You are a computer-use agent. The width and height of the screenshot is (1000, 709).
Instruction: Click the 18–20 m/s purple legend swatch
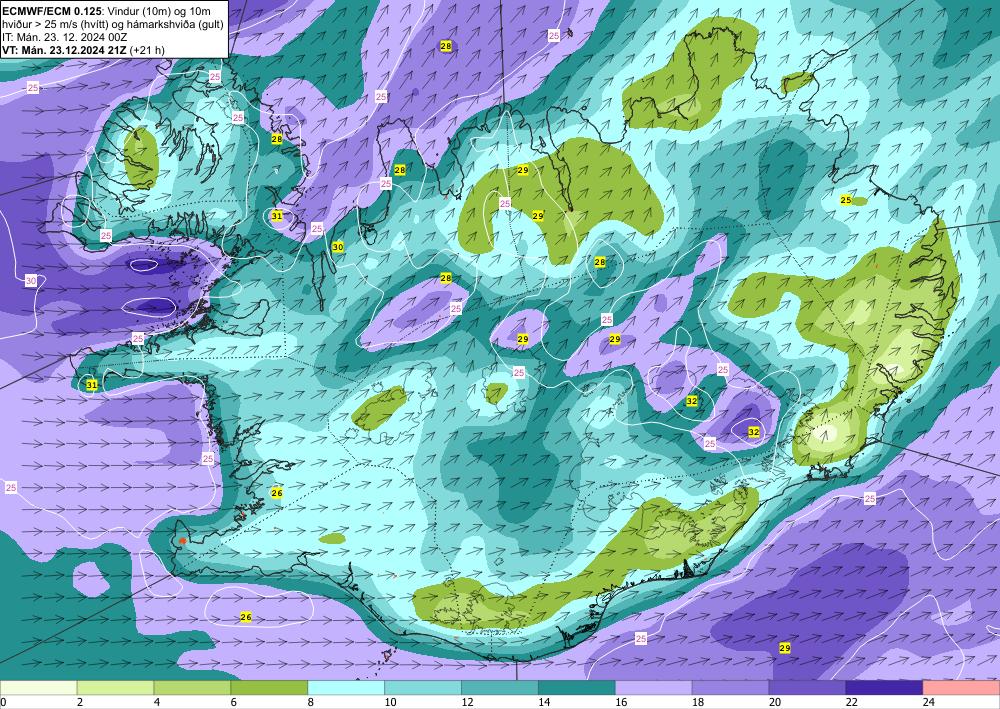[x=730, y=688]
